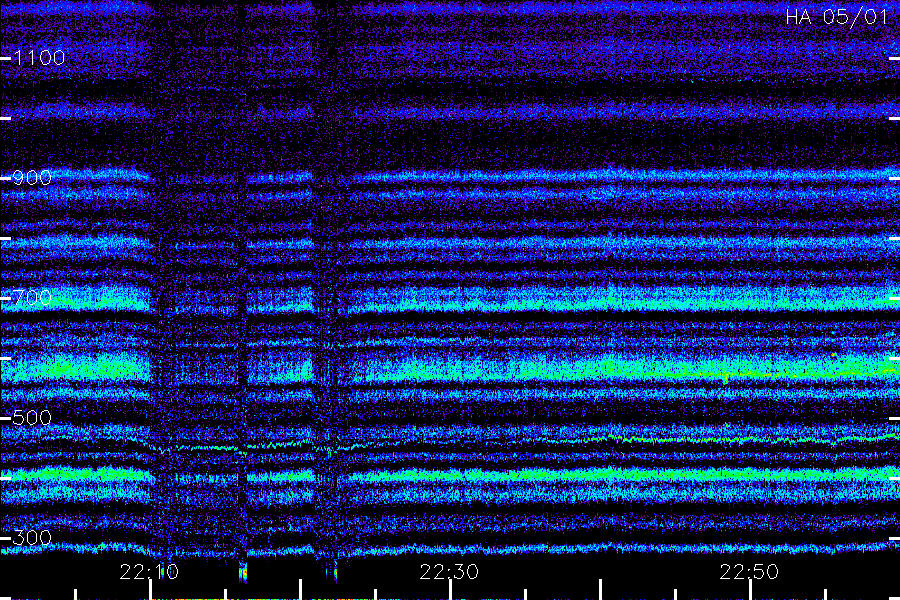900x600 pixels.
Task: Click the 900 frequency axis label
Action: point(32,177)
